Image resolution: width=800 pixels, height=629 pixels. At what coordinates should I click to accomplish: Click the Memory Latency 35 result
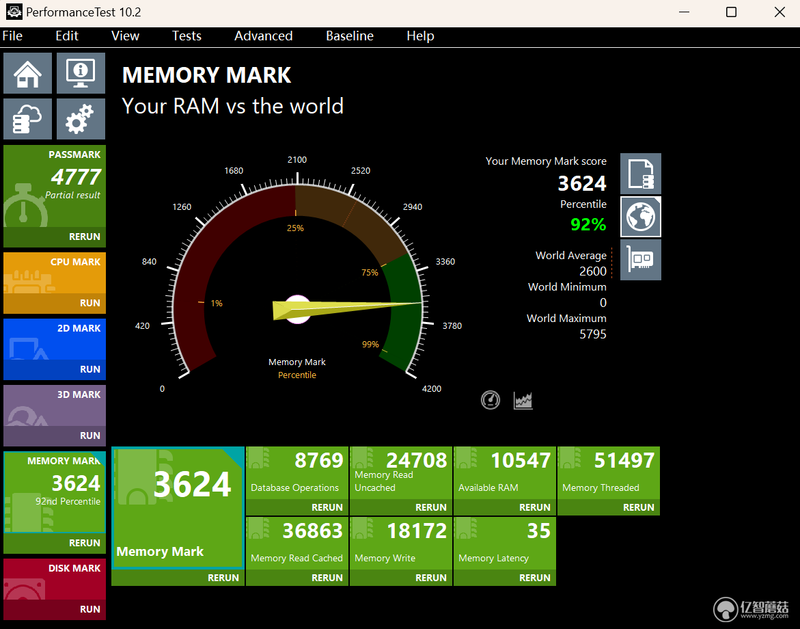tap(505, 544)
